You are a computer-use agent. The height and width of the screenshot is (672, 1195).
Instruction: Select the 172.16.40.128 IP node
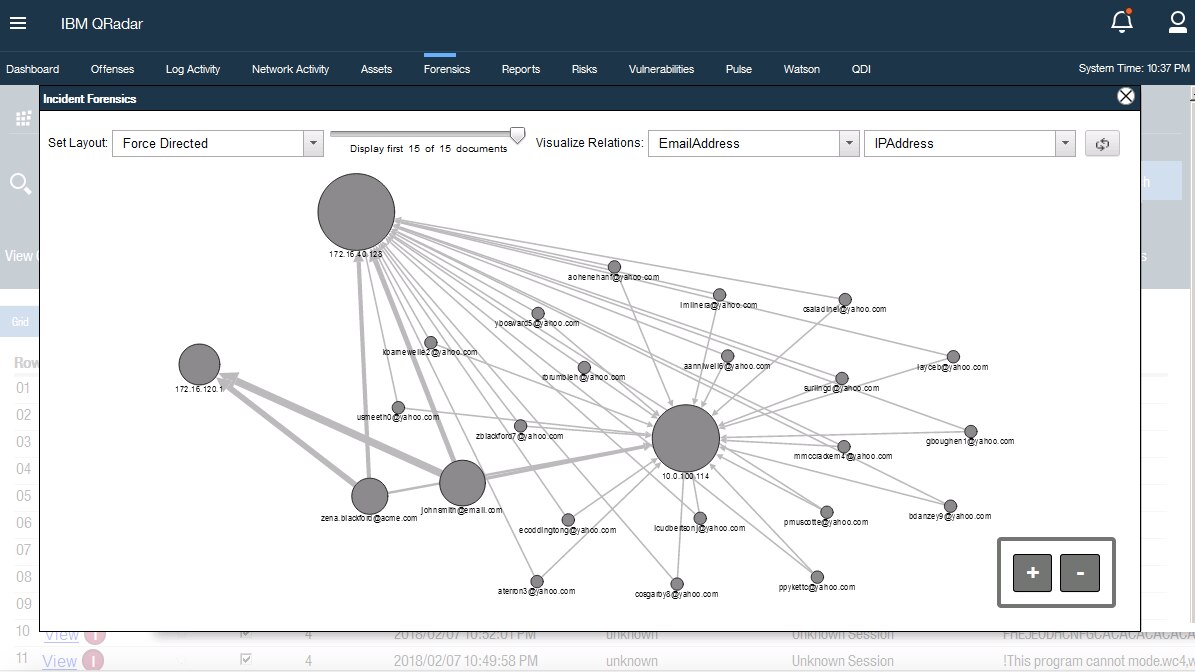click(x=356, y=212)
